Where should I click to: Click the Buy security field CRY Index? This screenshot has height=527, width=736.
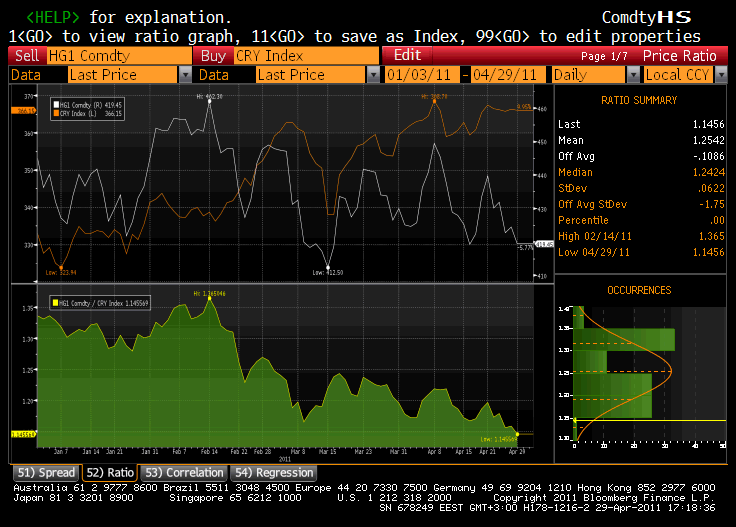coord(307,56)
